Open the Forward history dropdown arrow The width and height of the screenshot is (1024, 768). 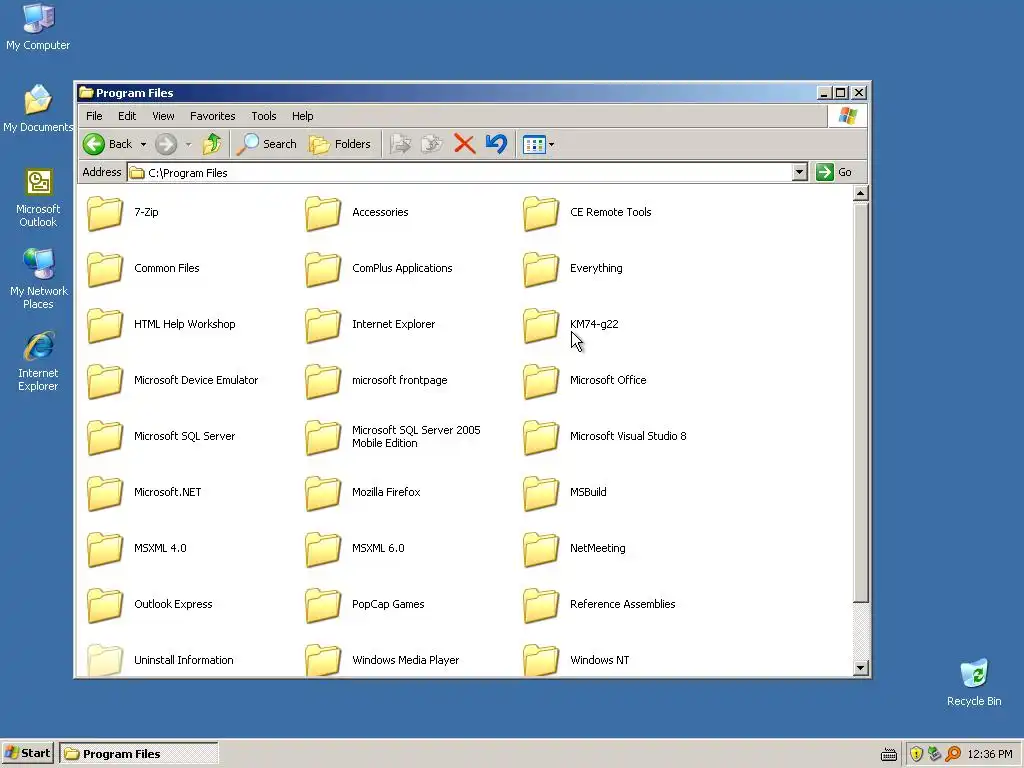click(188, 144)
